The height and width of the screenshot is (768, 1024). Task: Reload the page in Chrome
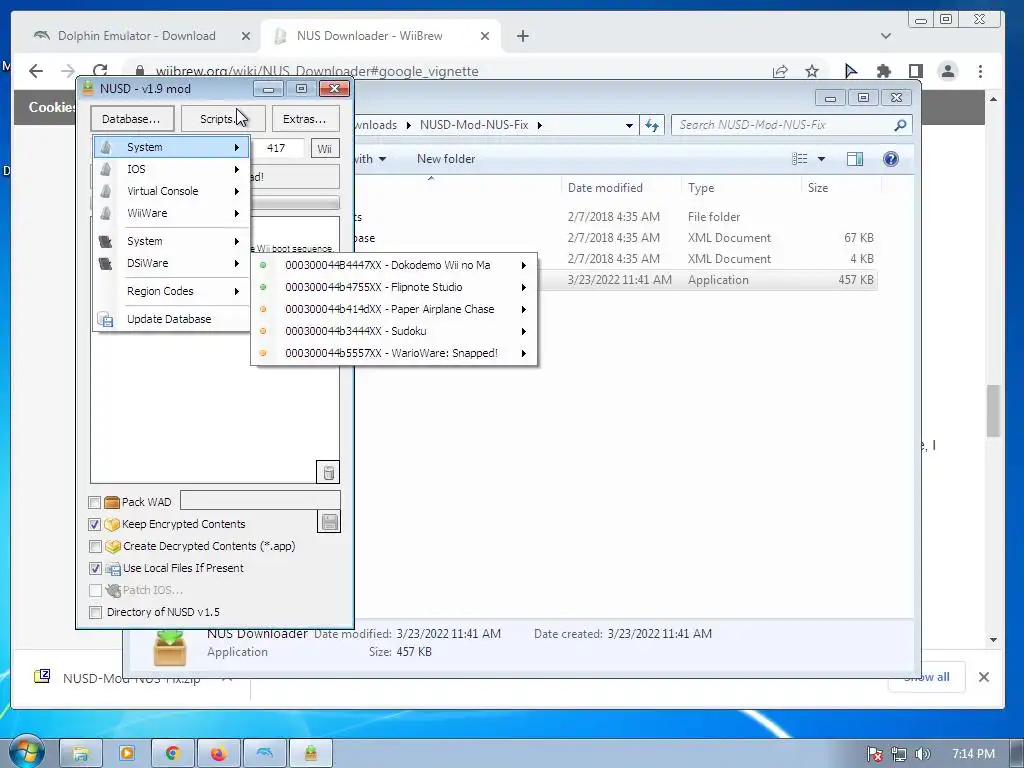[100, 71]
